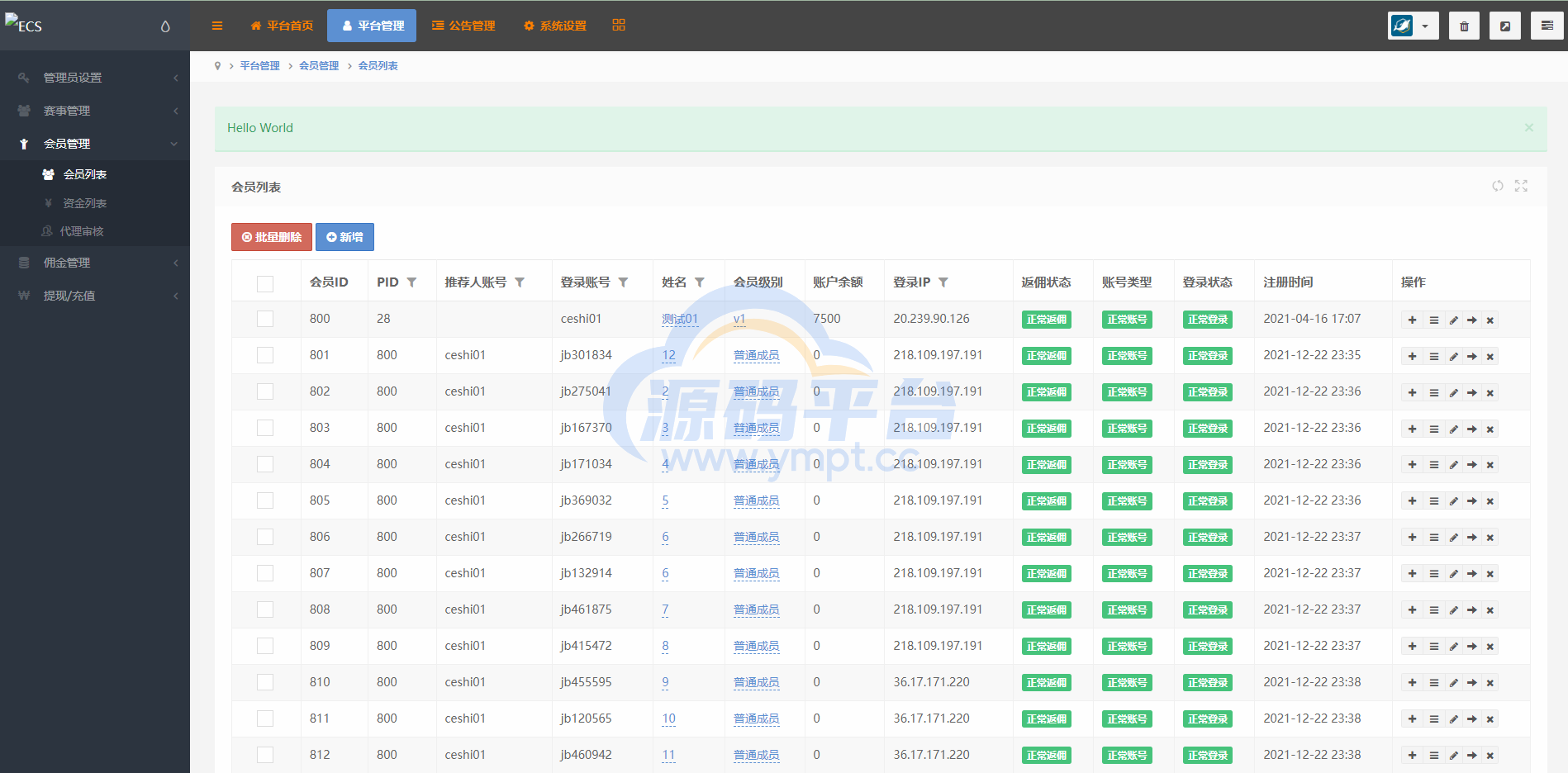Expand 会员列表 panel to fullscreen
The width and height of the screenshot is (1568, 773).
point(1521,186)
